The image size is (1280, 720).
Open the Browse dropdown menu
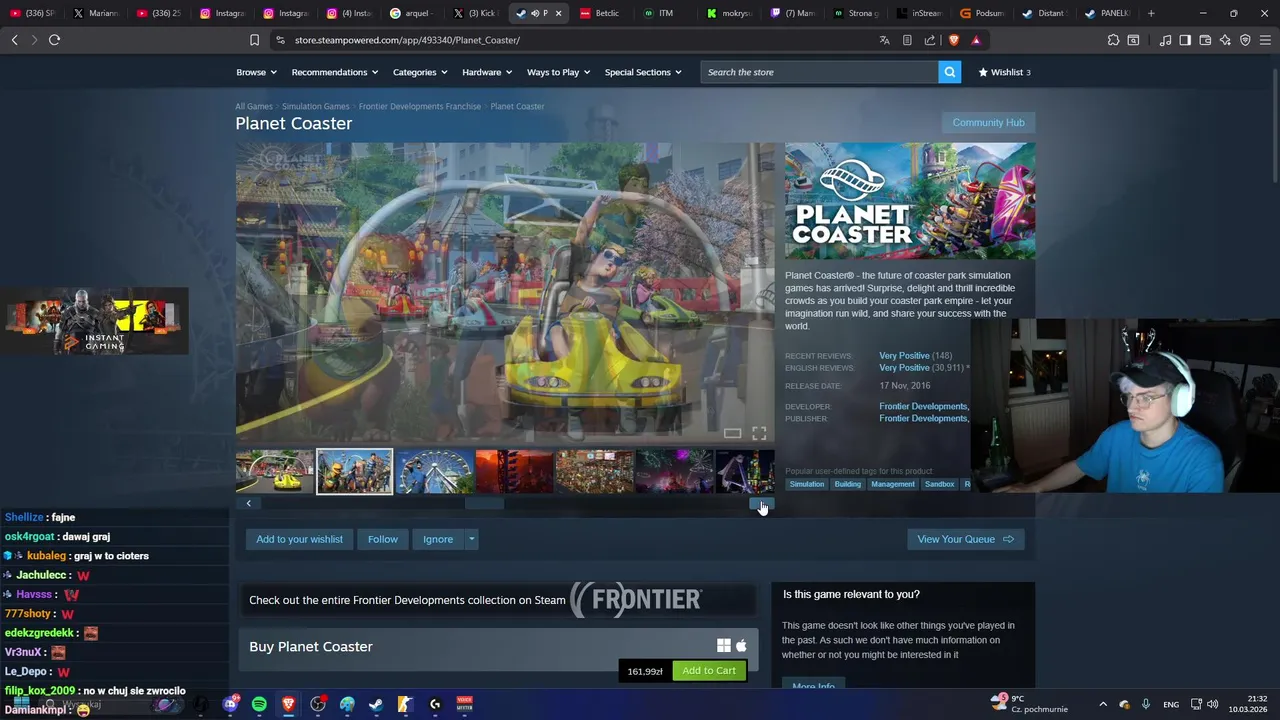256,72
